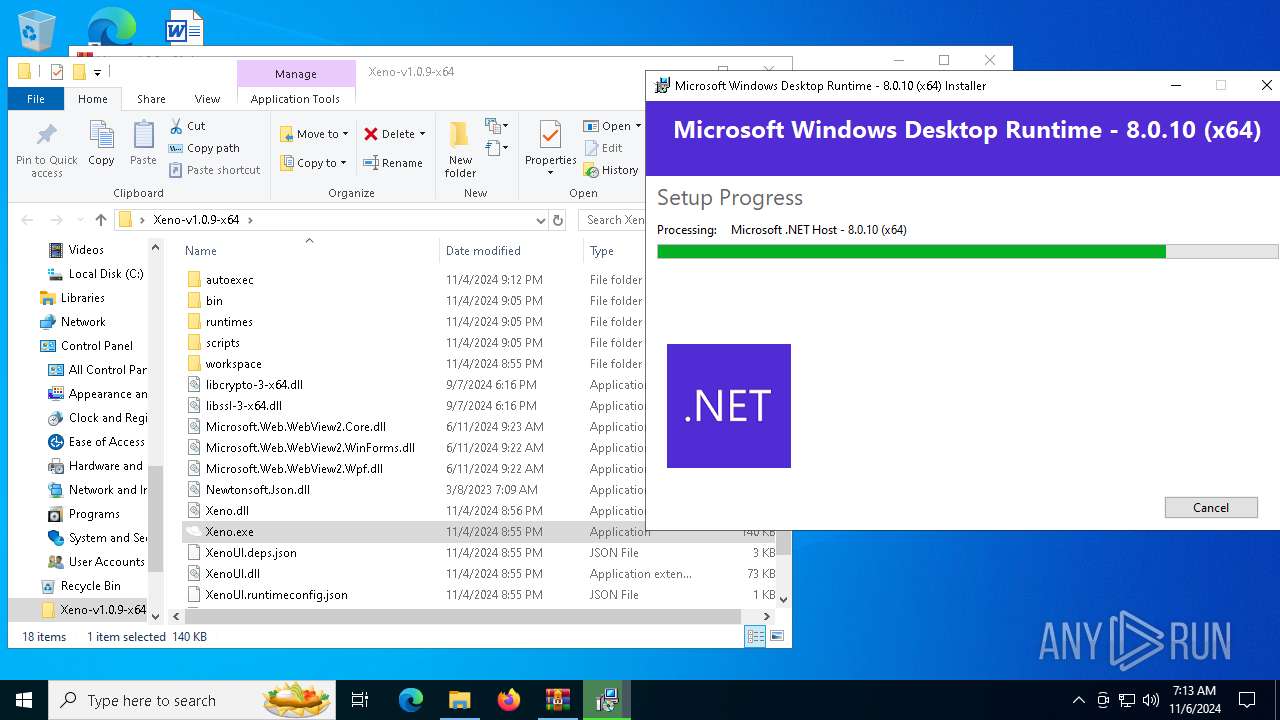
Task: Expand the Move to dropdown
Action: (x=345, y=134)
